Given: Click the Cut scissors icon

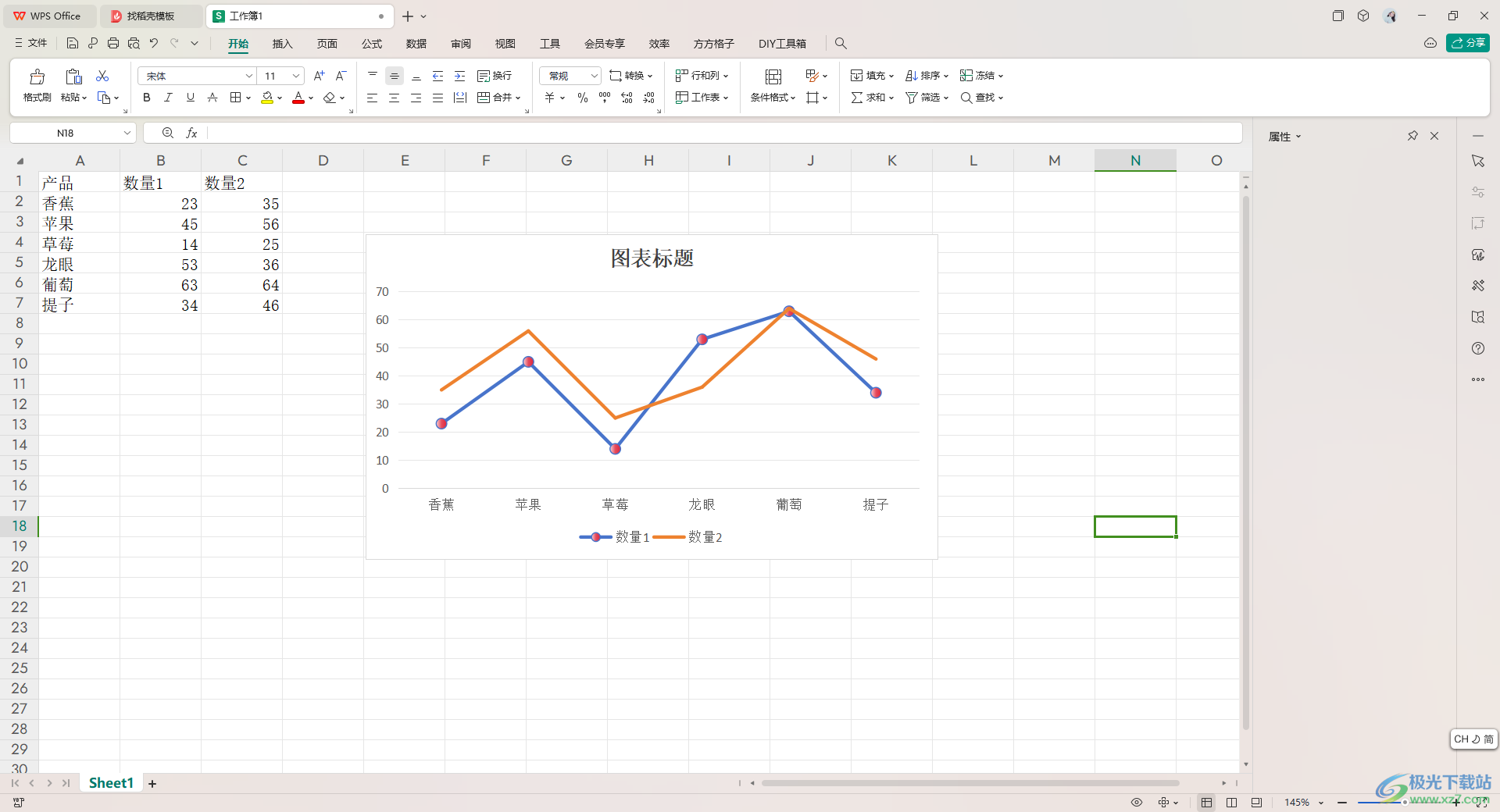Looking at the screenshot, I should click(x=102, y=76).
